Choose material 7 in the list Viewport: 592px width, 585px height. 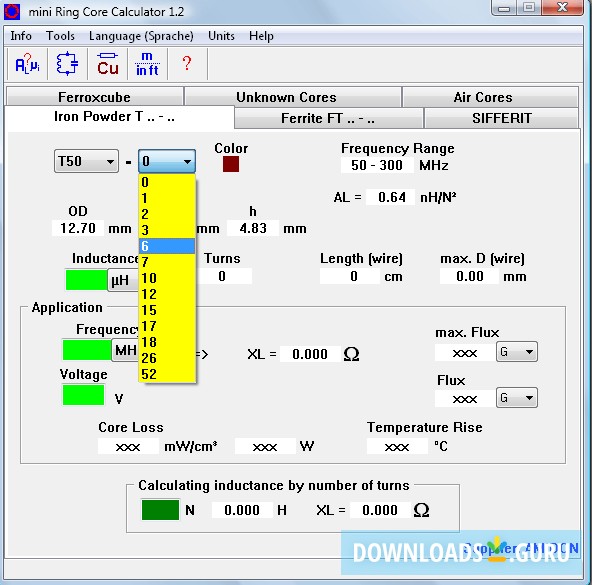(x=167, y=262)
